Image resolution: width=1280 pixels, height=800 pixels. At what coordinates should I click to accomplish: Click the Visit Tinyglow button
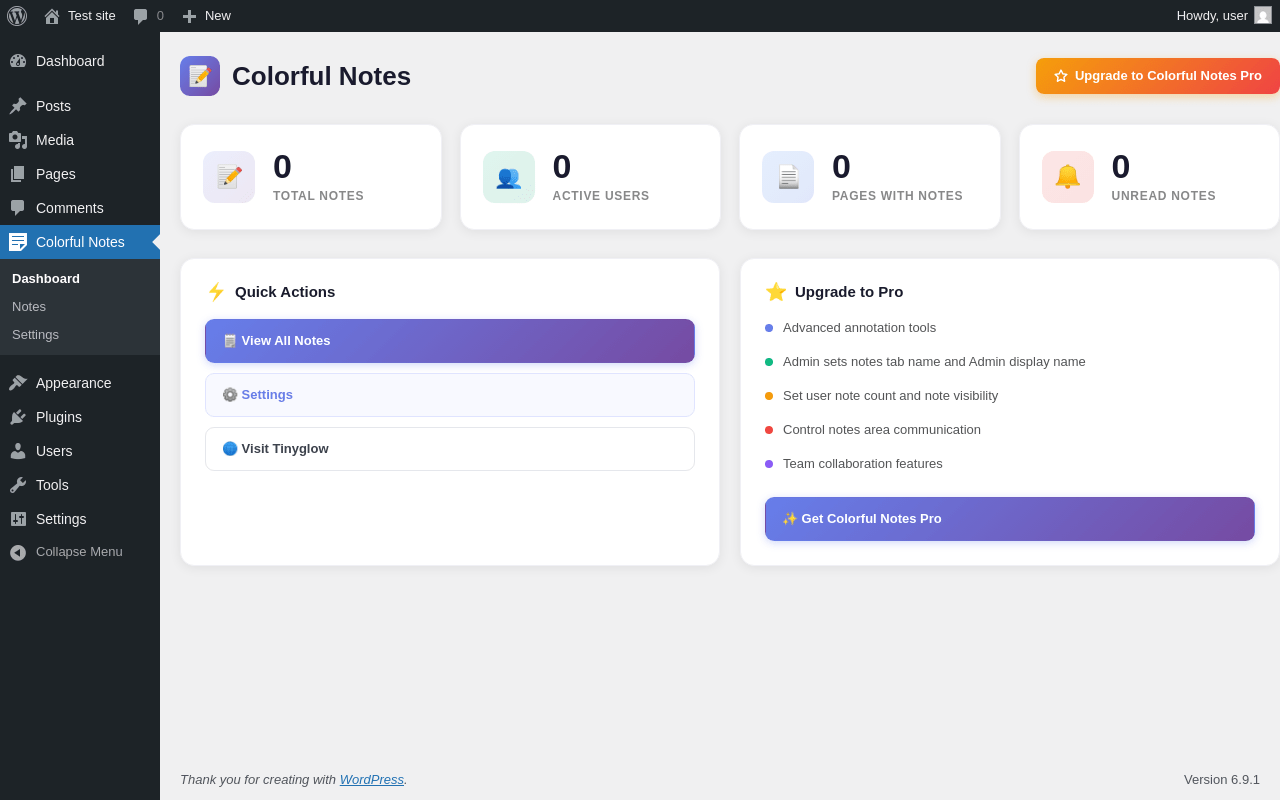[450, 449]
